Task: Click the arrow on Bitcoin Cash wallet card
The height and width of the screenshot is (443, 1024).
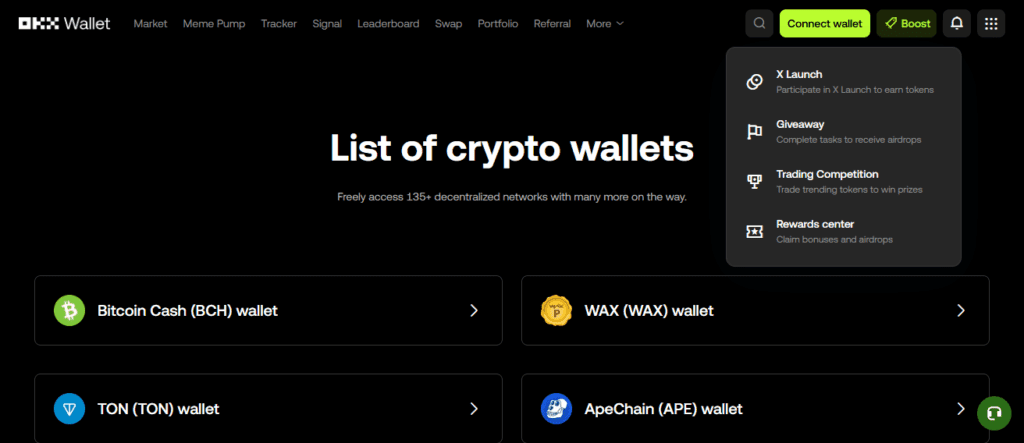Action: click(x=474, y=311)
